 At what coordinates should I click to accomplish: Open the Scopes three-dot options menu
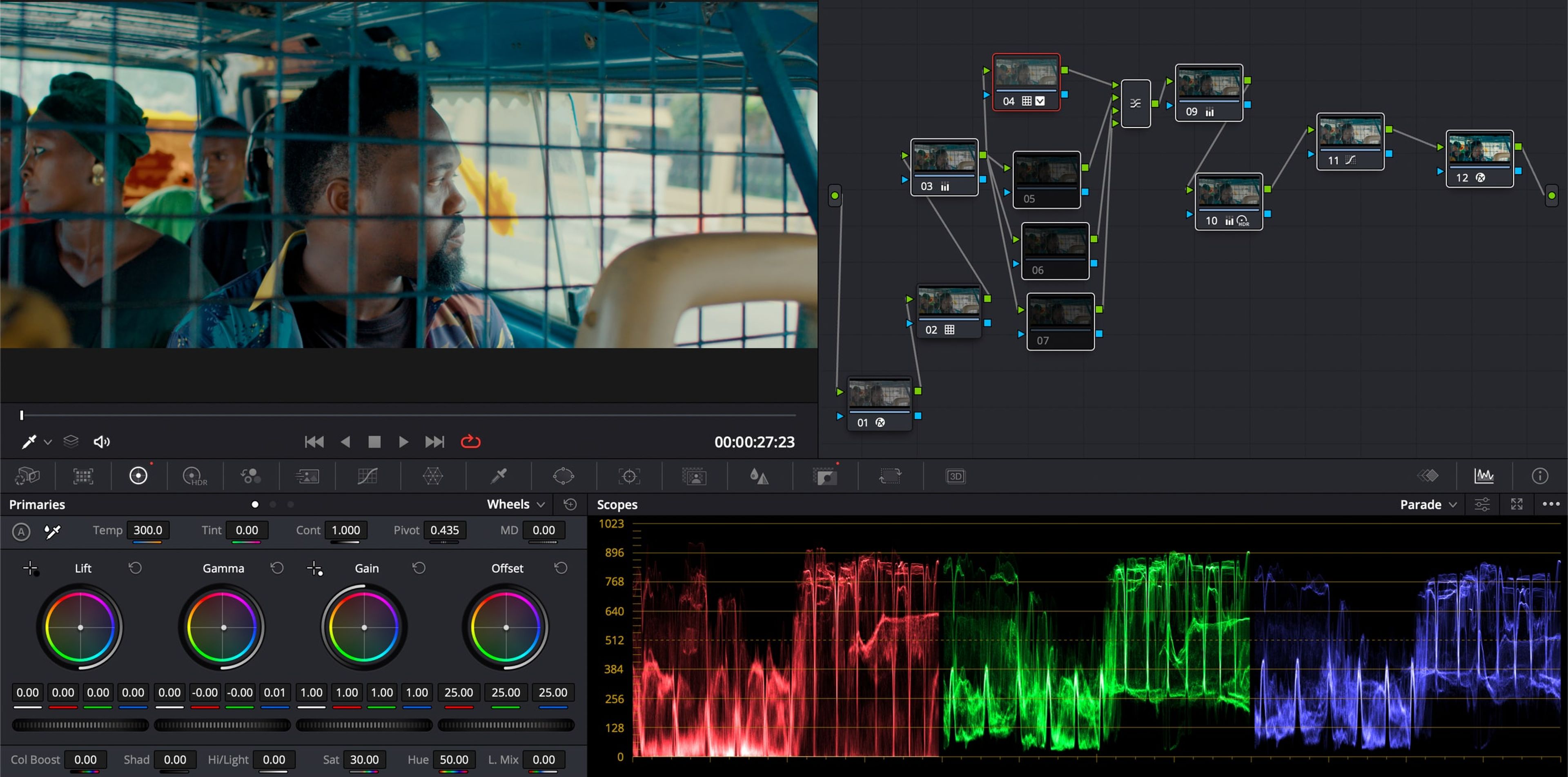pos(1551,504)
